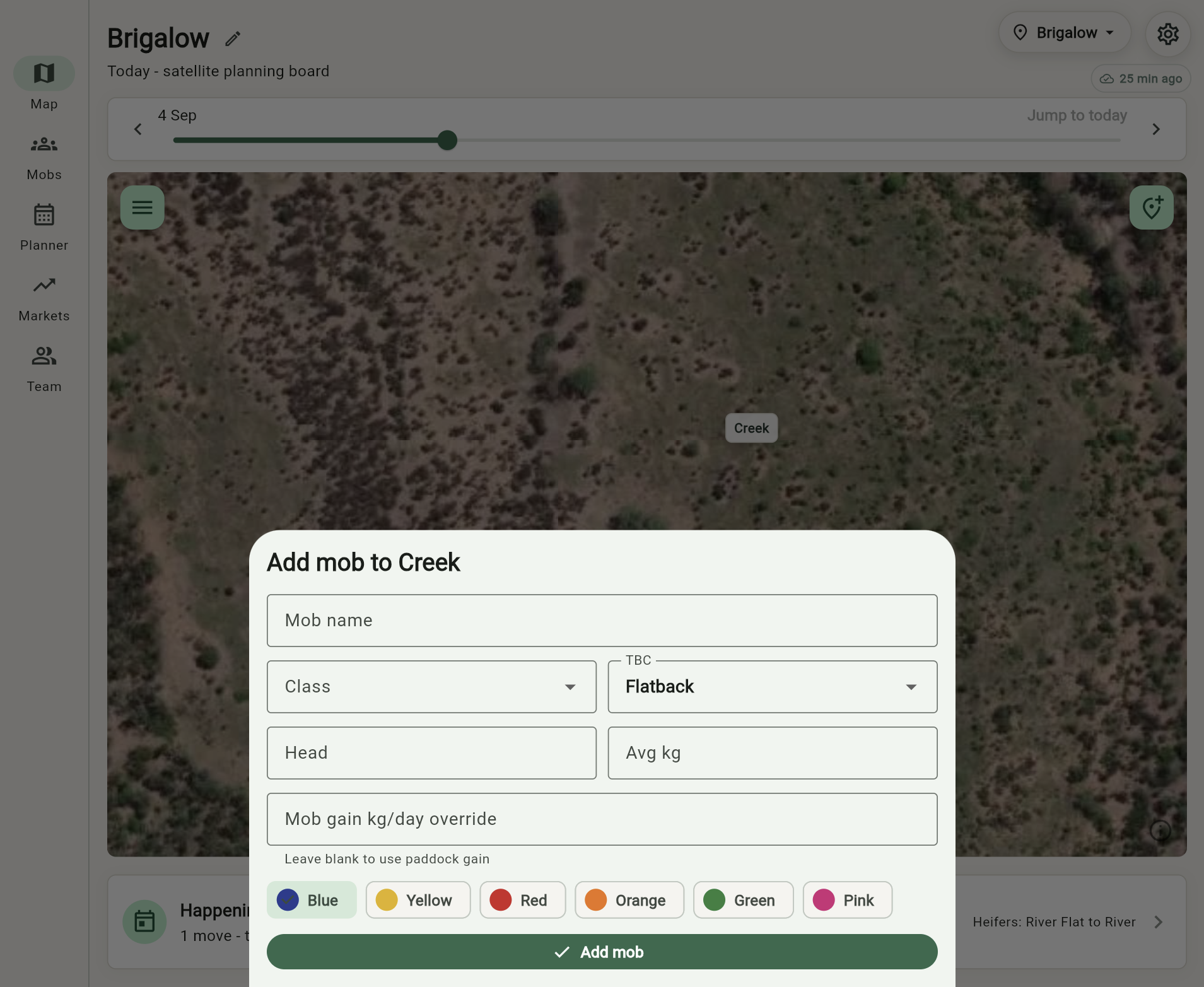Click the Creek paddock label
1204x987 pixels.
pos(751,428)
